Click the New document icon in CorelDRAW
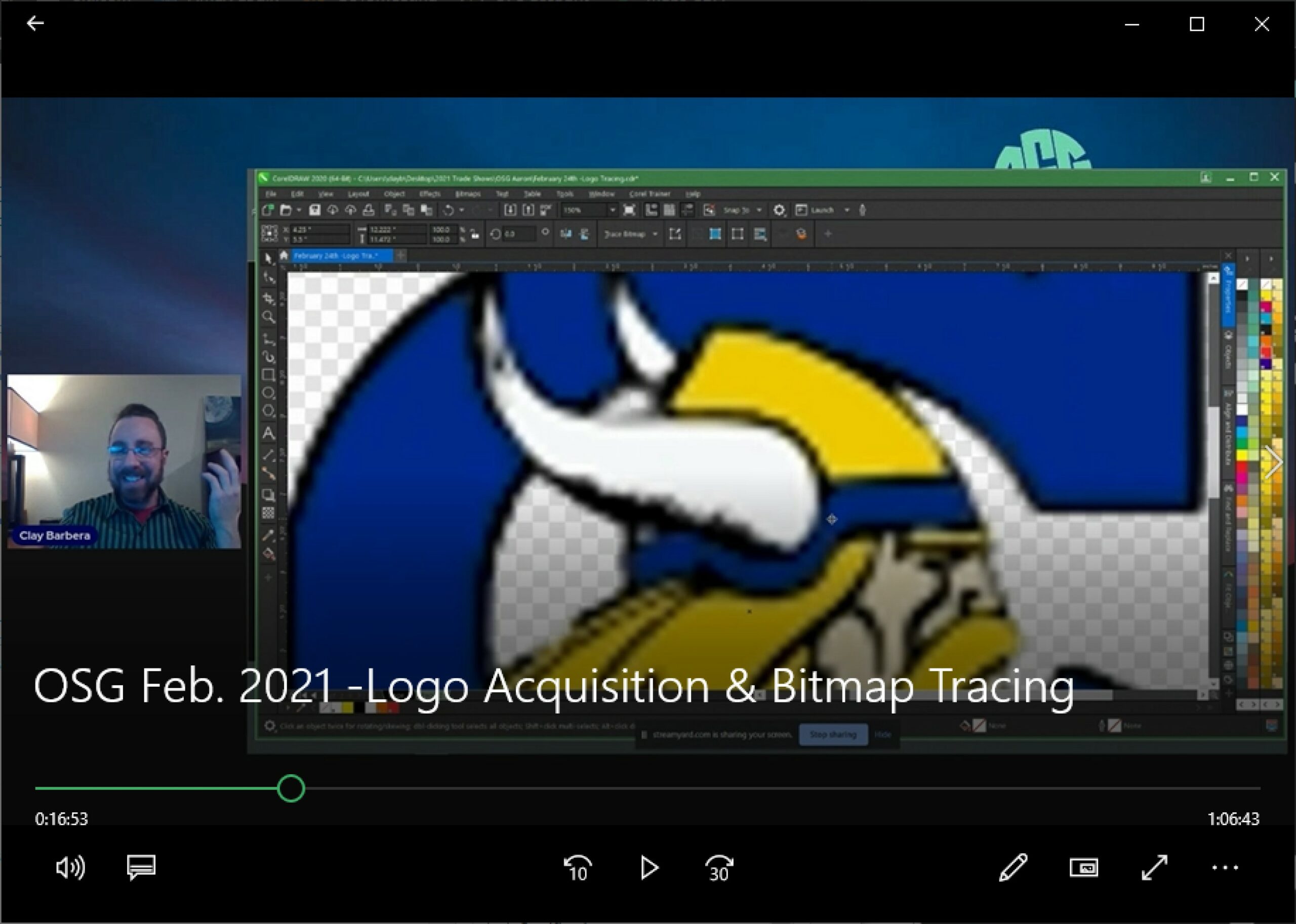 coord(267,210)
